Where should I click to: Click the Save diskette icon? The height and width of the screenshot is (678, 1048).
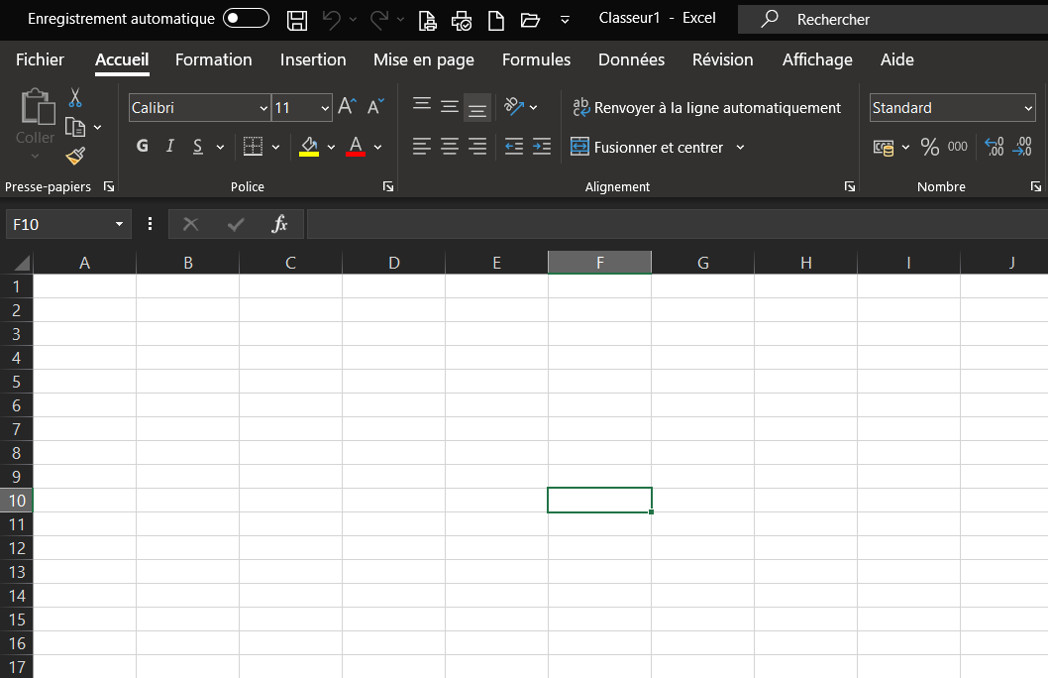(x=297, y=20)
